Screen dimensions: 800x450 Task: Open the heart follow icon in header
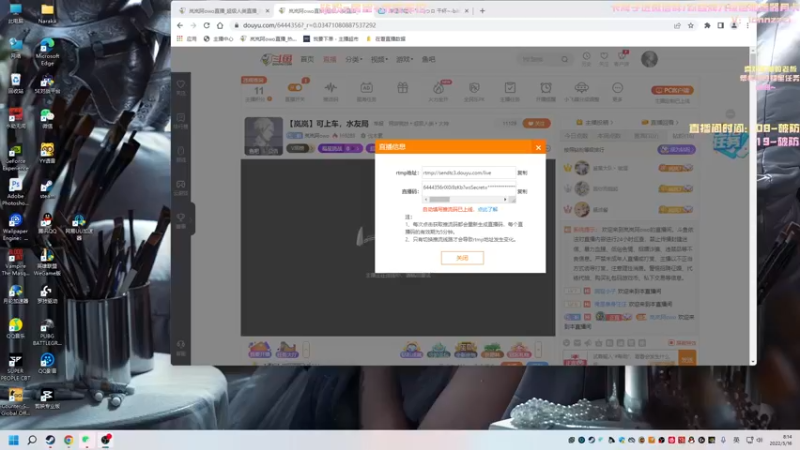pos(604,57)
